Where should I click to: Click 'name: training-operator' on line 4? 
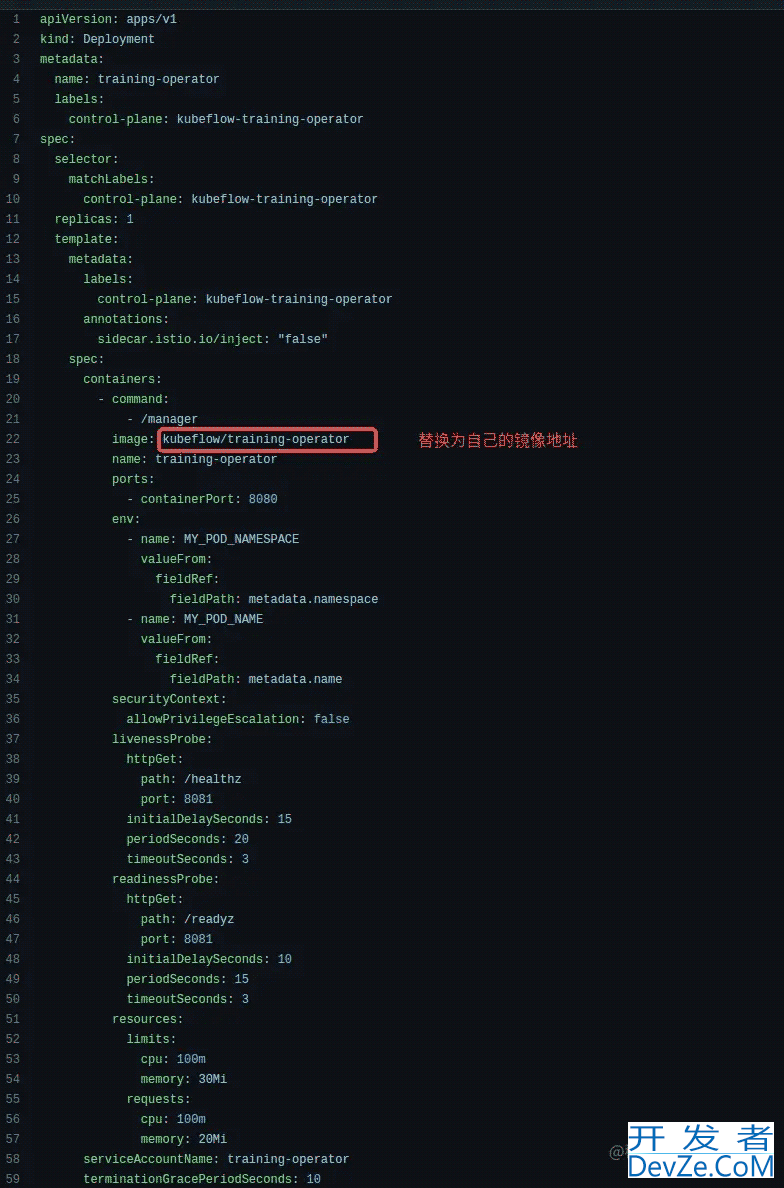click(137, 79)
